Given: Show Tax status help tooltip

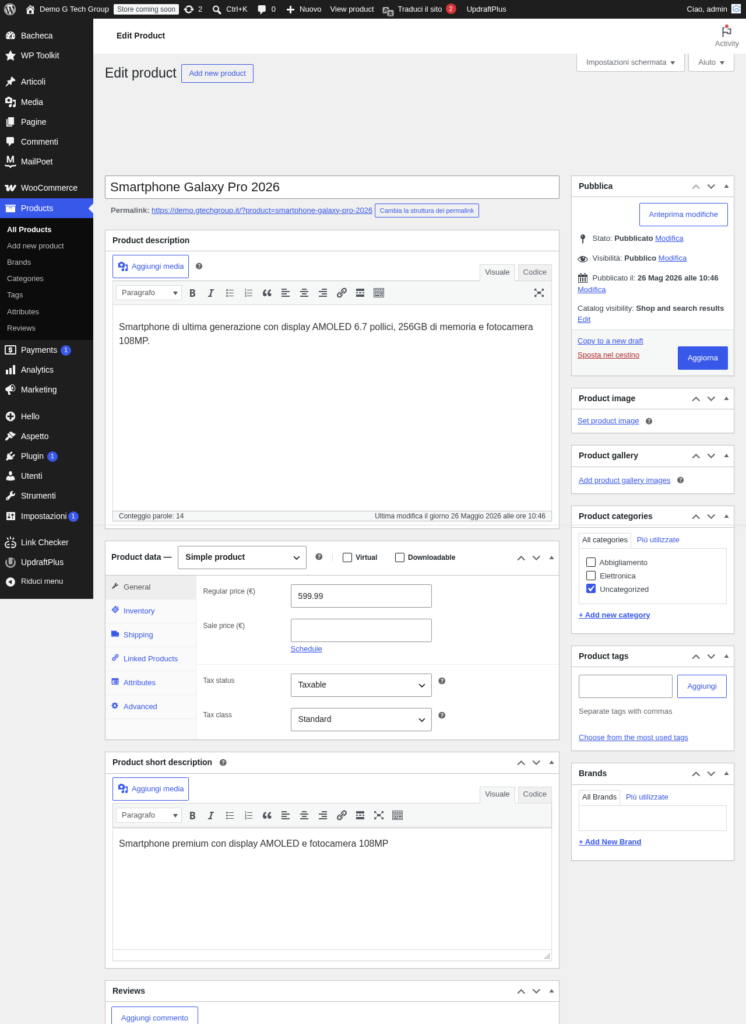Looking at the screenshot, I should (x=442, y=681).
